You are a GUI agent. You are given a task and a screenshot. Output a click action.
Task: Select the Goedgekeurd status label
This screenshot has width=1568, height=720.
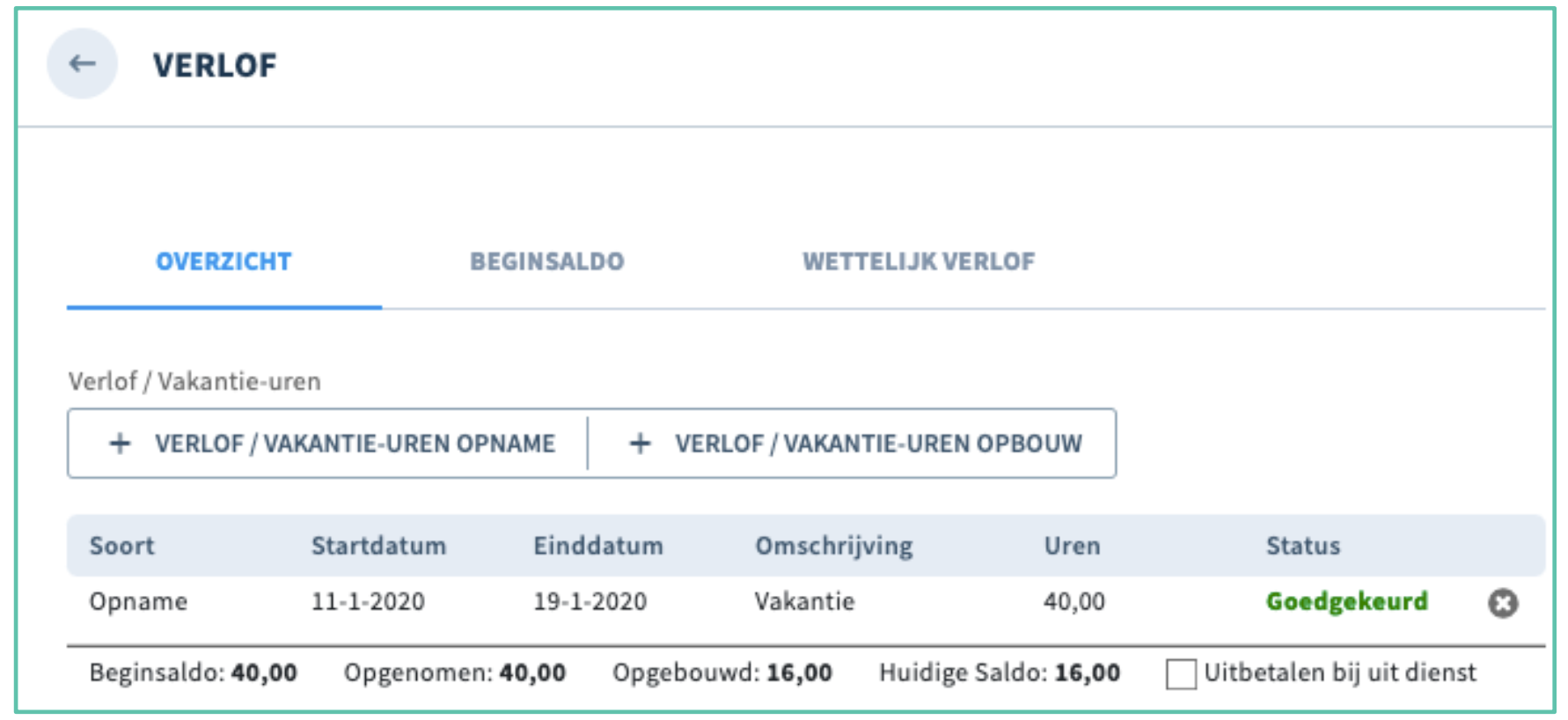pyautogui.click(x=1346, y=602)
